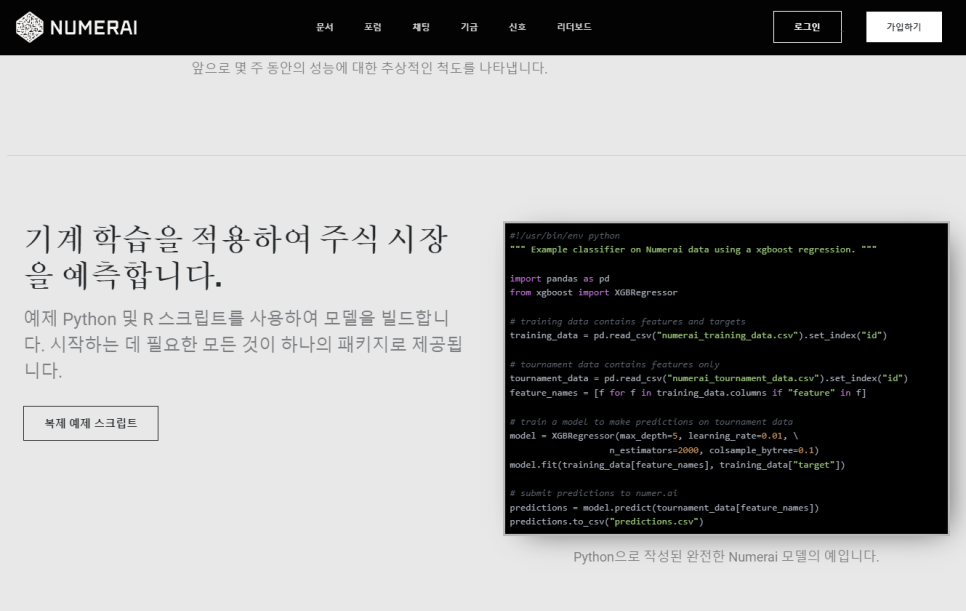Viewport: 966px width, 611px height.
Task: Click the code line 'import pandas as pd'
Action: 559,278
